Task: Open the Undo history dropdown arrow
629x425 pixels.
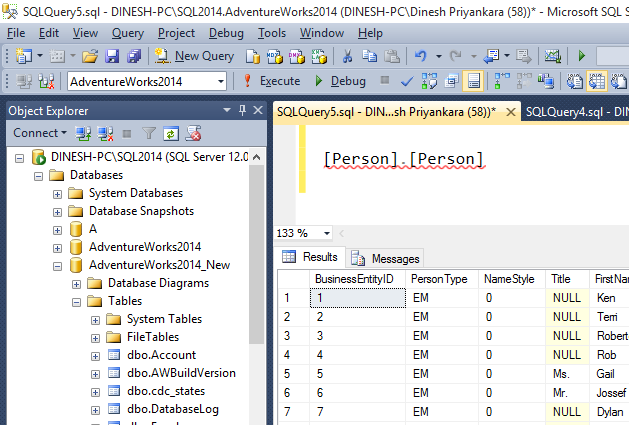Action: pyautogui.click(x=439, y=56)
